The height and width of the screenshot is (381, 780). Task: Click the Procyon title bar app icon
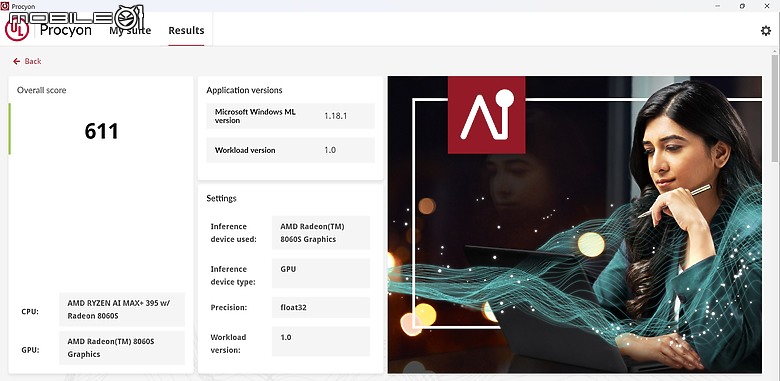(5, 6)
